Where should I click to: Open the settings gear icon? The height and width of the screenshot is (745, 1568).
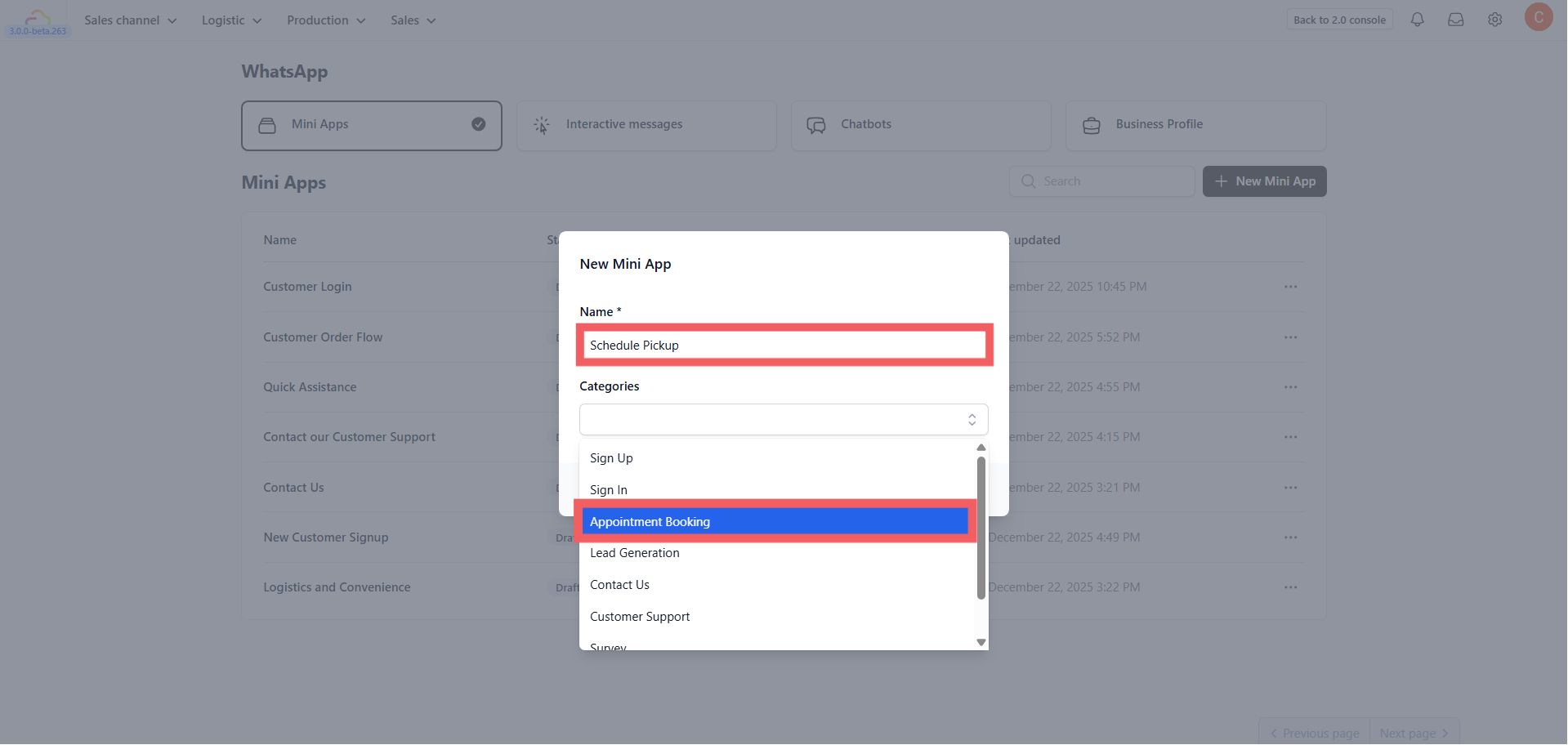[x=1494, y=20]
